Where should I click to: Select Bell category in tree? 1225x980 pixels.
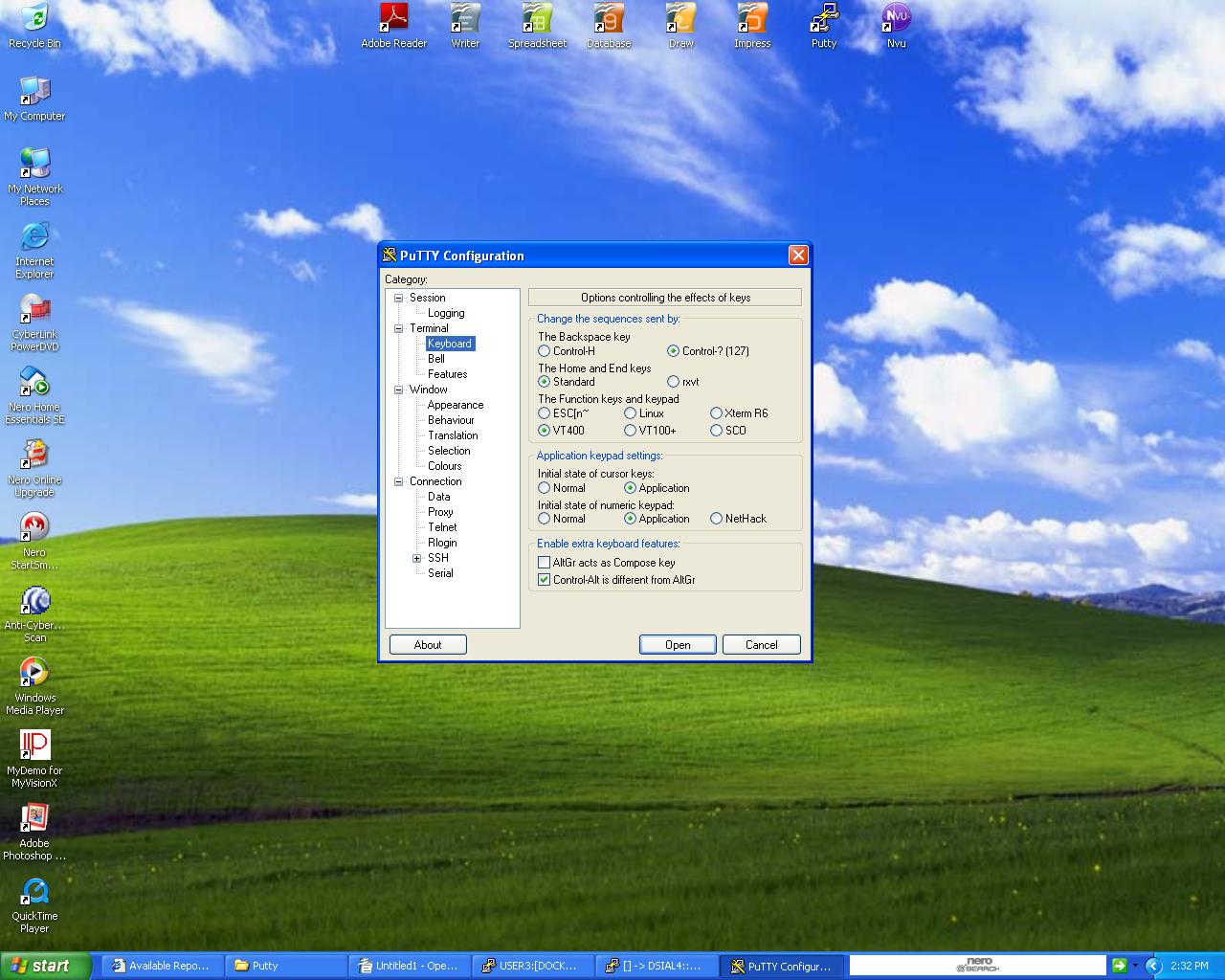[x=436, y=359]
